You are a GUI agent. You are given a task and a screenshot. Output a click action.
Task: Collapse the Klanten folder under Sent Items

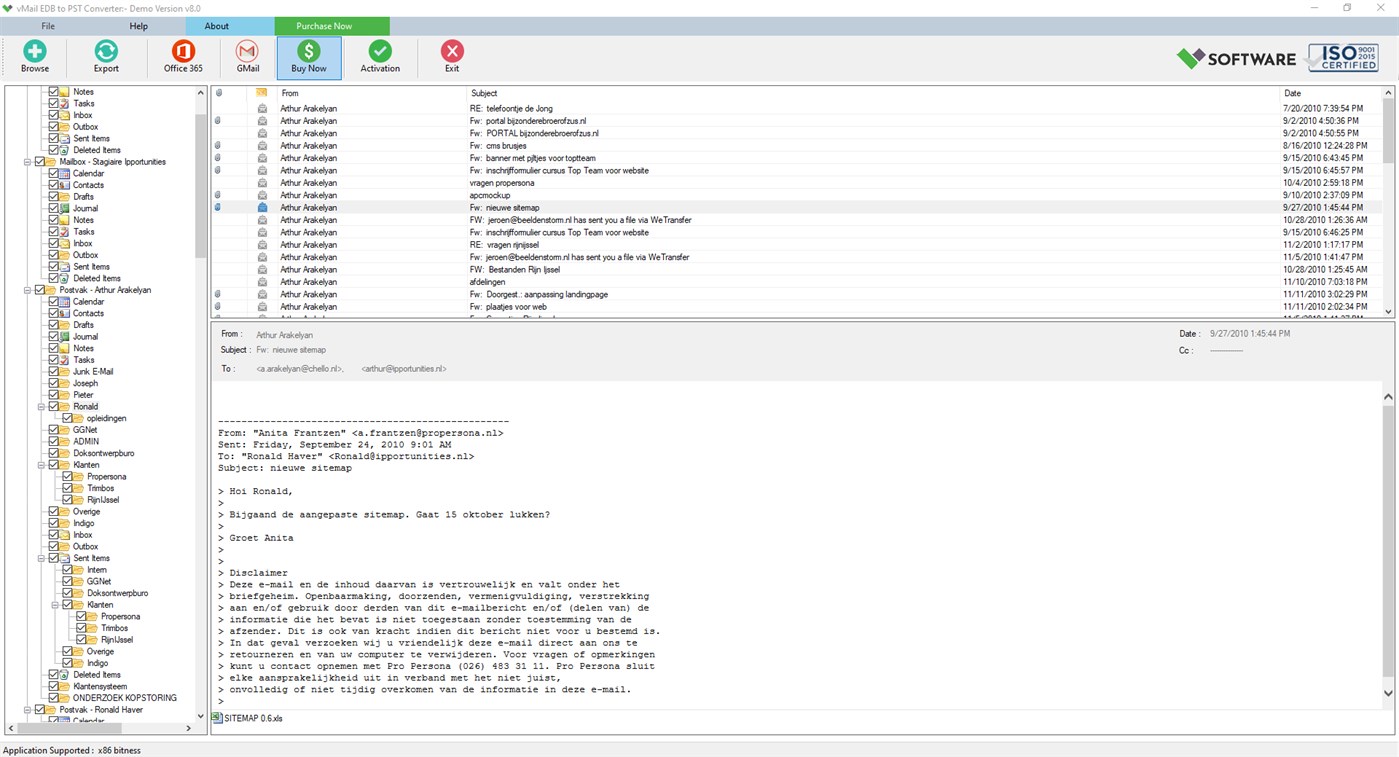55,605
